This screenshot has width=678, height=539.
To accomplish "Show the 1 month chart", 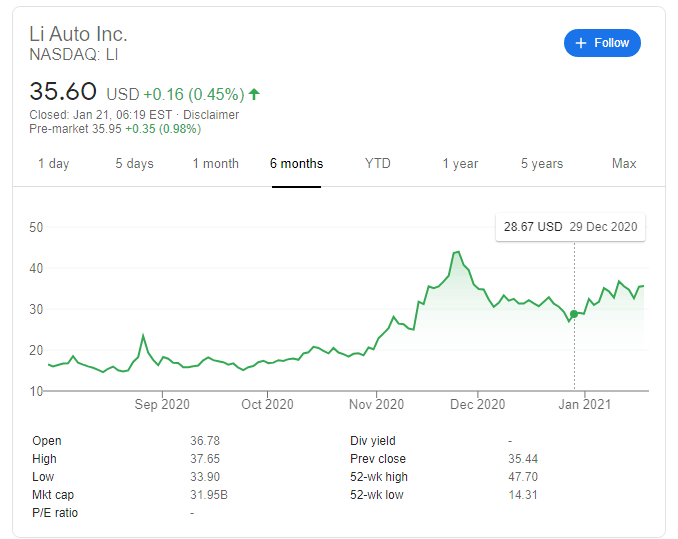I will [x=215, y=164].
